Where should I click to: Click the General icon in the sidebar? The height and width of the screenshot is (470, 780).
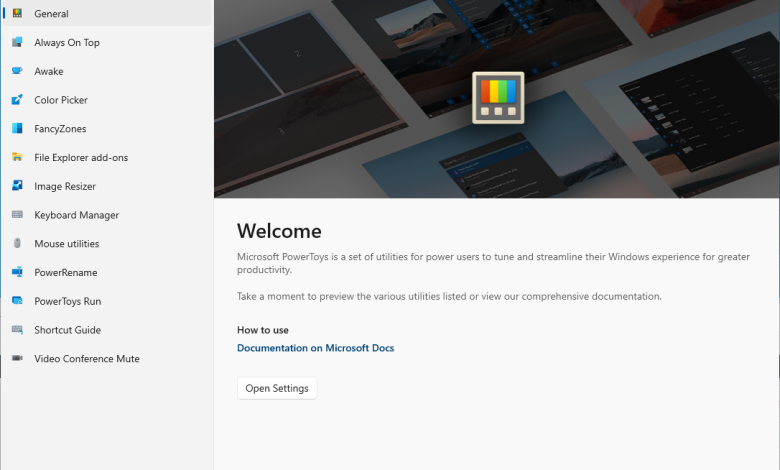click(x=17, y=14)
